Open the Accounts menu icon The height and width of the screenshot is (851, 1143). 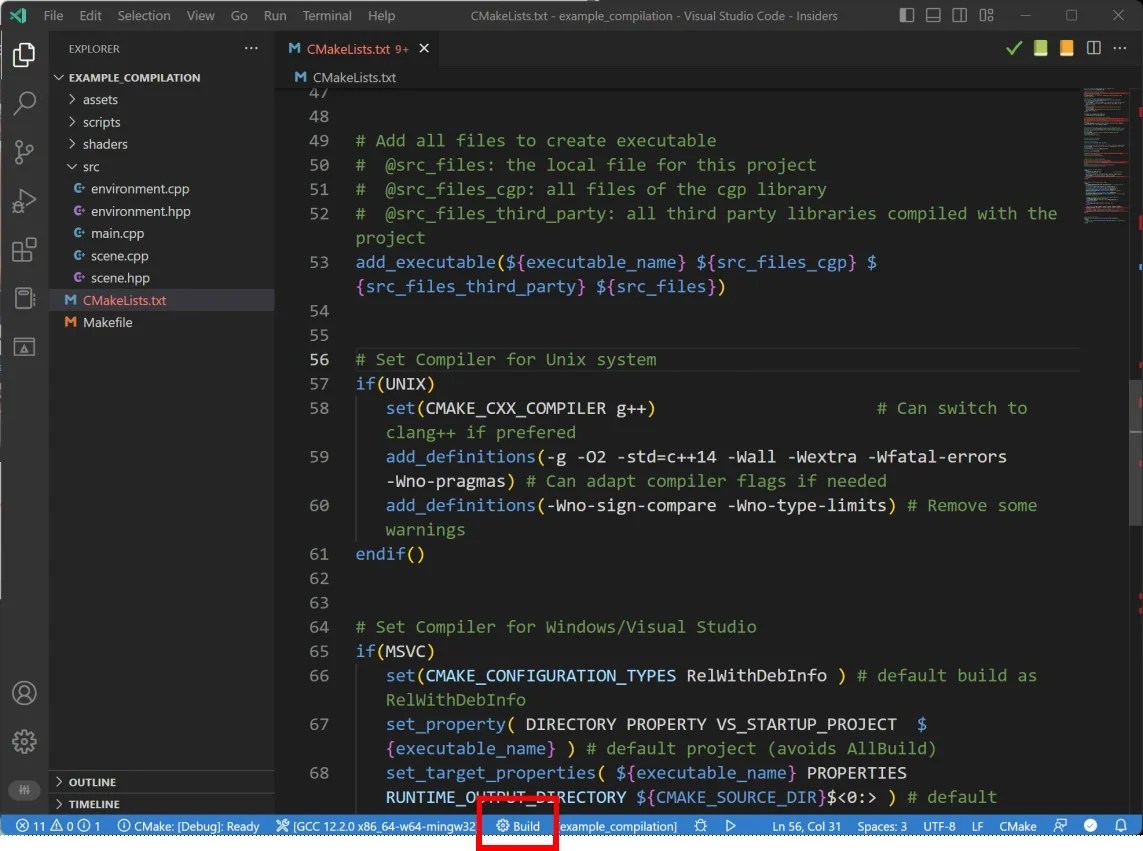[24, 693]
